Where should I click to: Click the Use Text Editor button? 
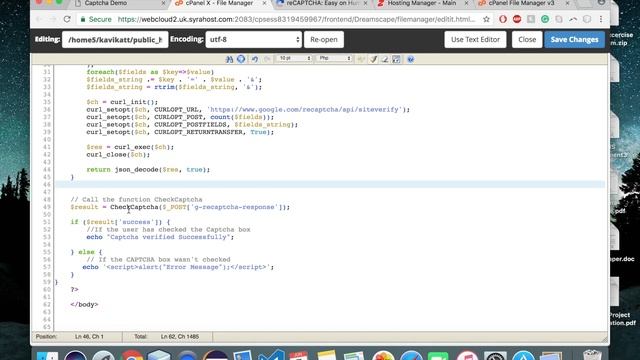[x=475, y=40]
